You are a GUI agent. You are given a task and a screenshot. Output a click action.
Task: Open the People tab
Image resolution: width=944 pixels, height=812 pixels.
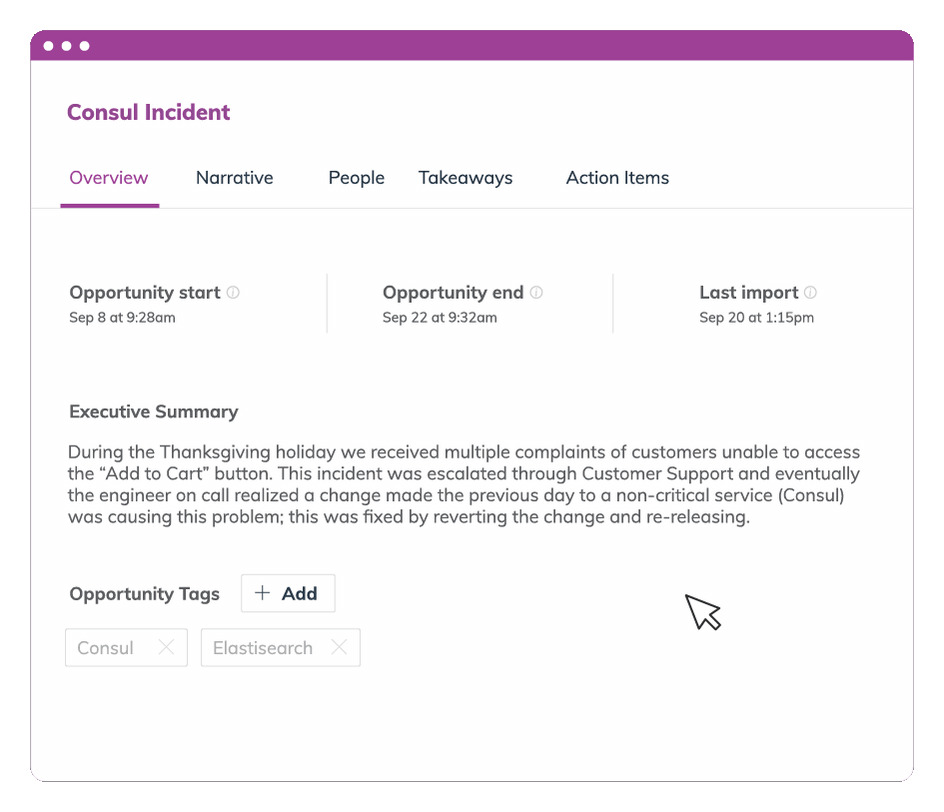(x=356, y=178)
